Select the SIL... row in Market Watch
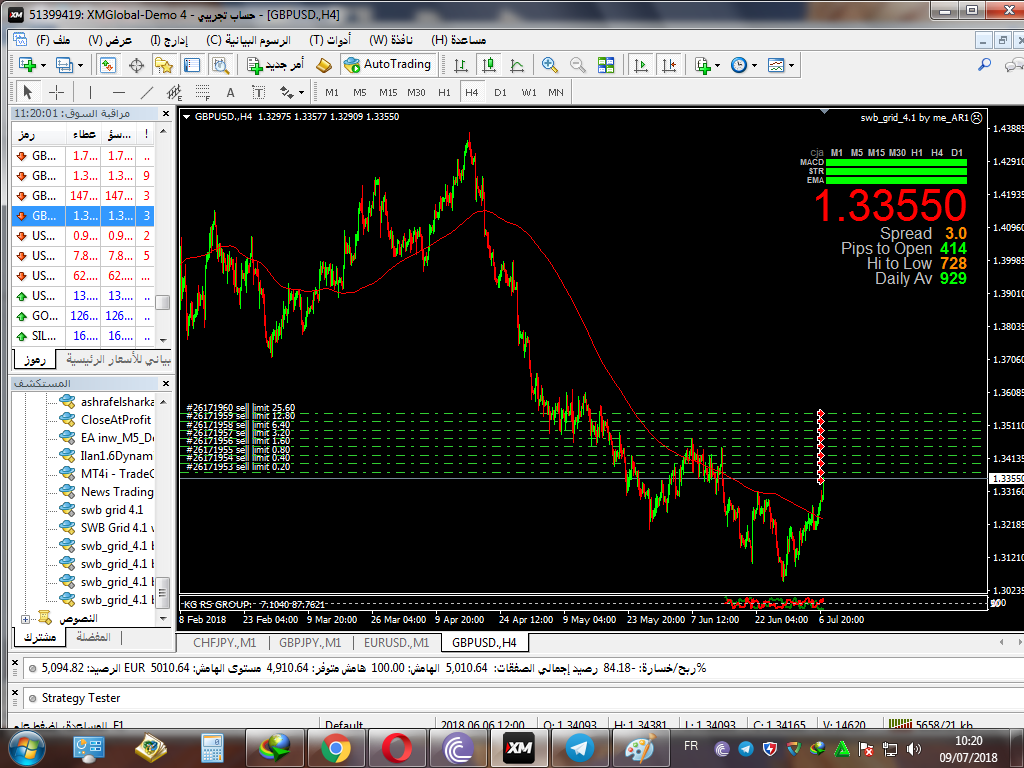This screenshot has width=1024, height=768. click(x=82, y=336)
